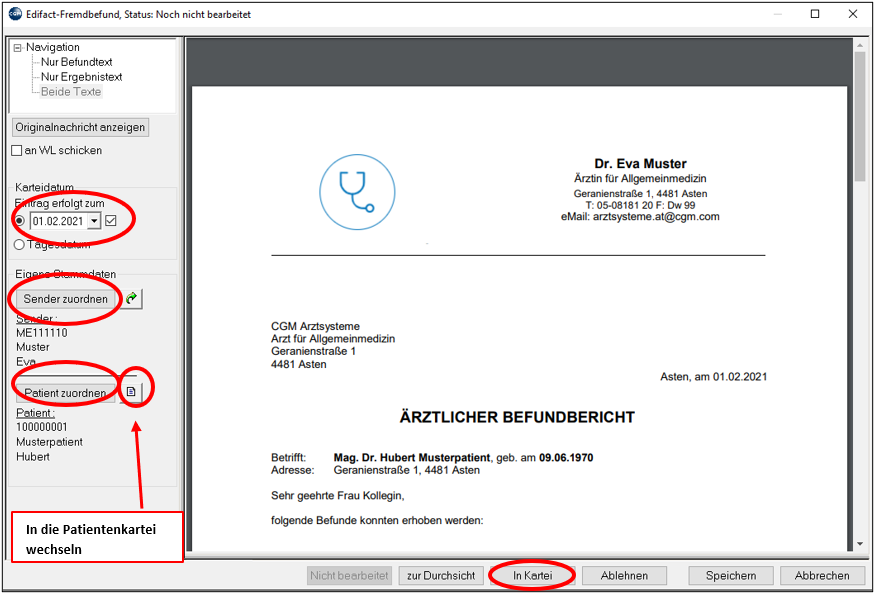
Task: Click the 'Sender zuordnen' button
Action: pyautogui.click(x=66, y=299)
